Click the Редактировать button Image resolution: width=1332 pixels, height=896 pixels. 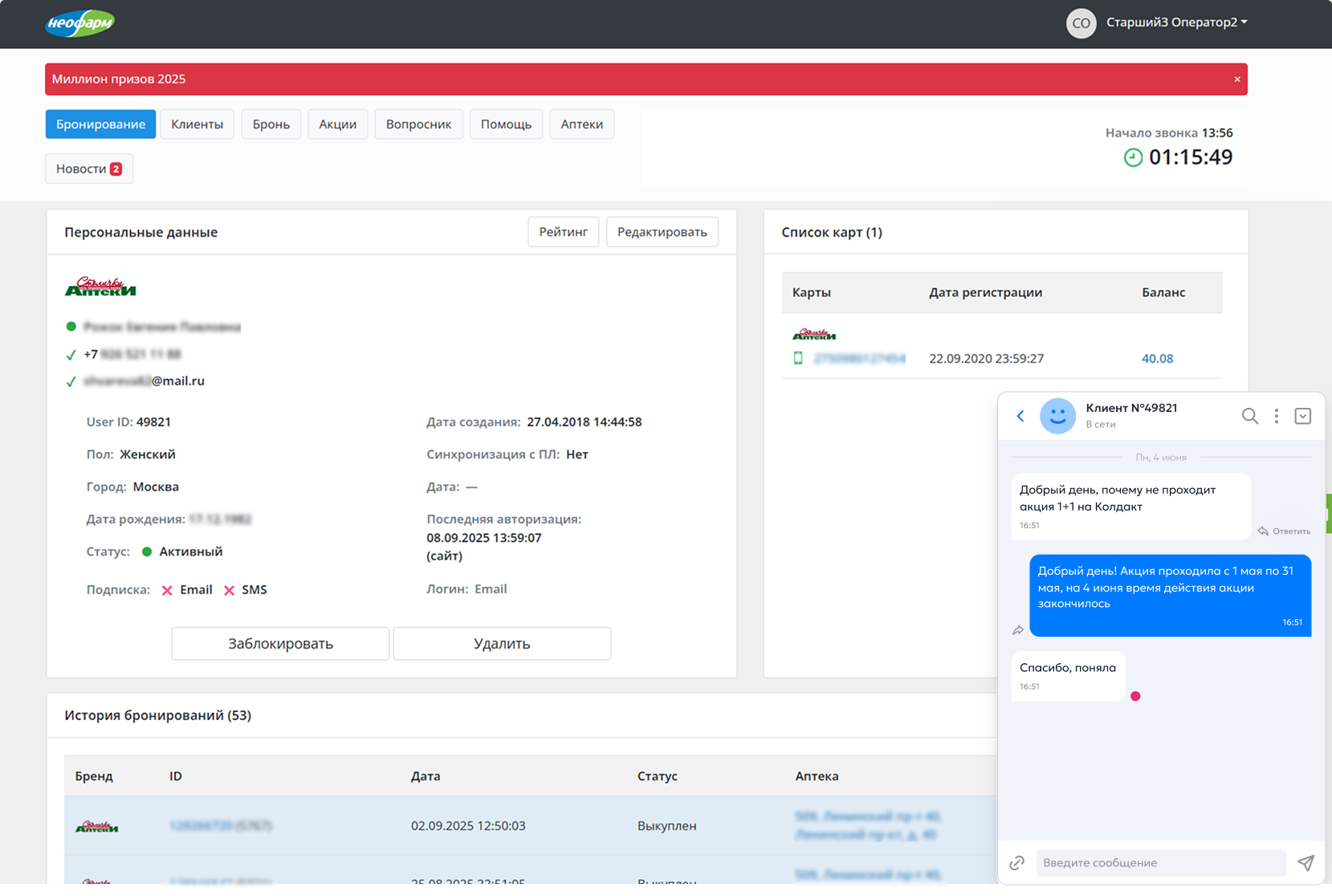(x=662, y=232)
